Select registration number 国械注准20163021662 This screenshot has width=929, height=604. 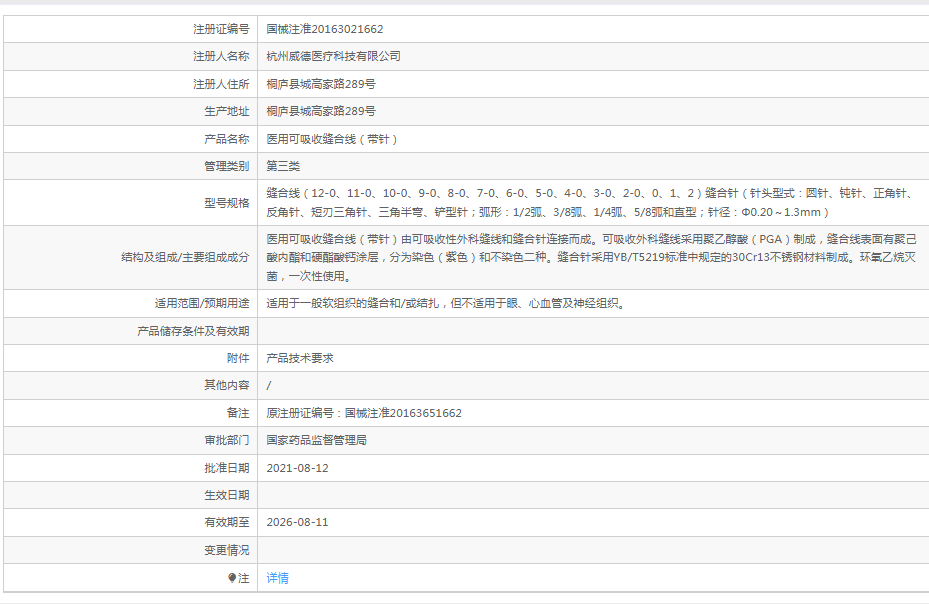coord(325,29)
